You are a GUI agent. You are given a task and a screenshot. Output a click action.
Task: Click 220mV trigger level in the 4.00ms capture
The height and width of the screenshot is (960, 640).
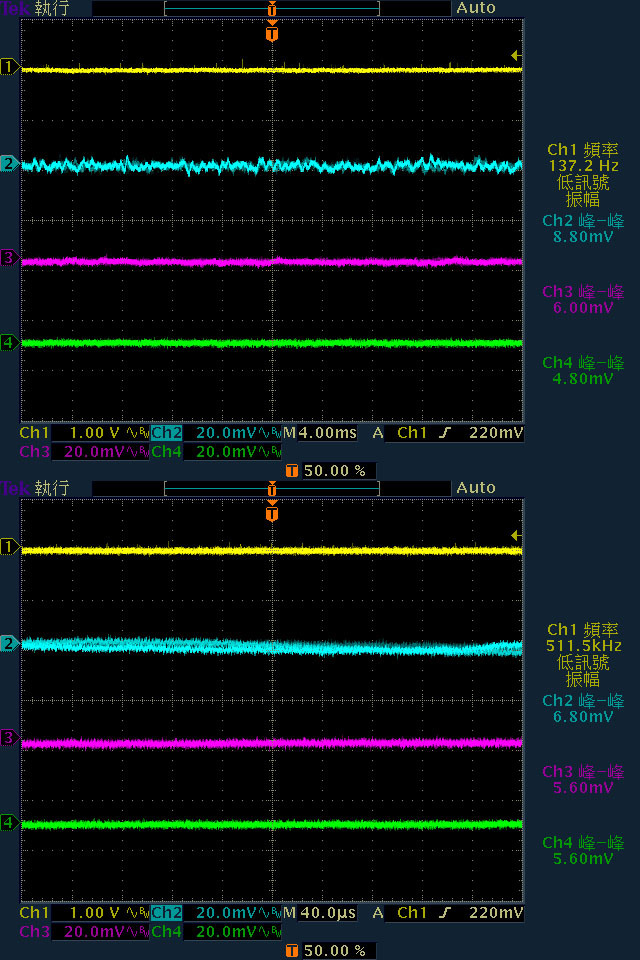(x=496, y=433)
